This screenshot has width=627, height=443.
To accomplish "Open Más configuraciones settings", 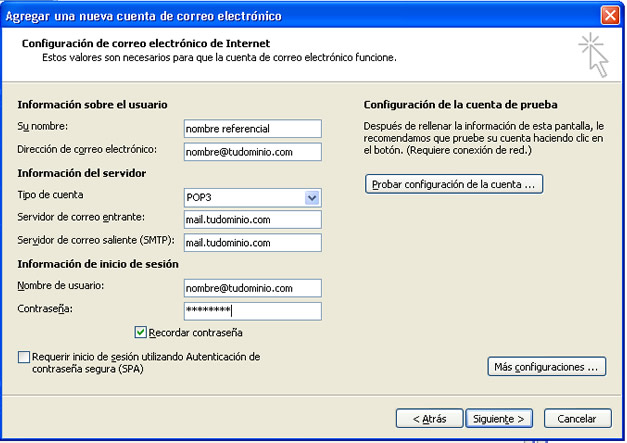I will (x=546, y=367).
